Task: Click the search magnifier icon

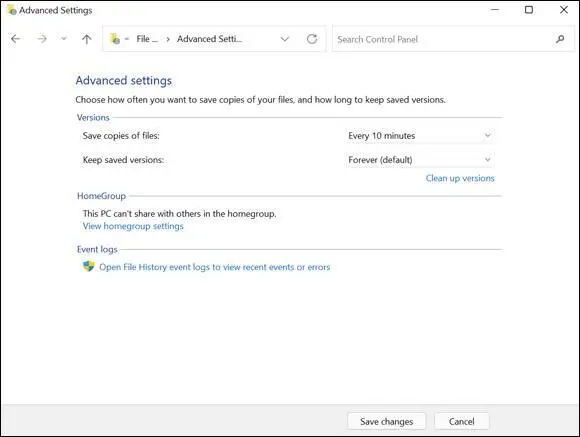Action: [560, 39]
